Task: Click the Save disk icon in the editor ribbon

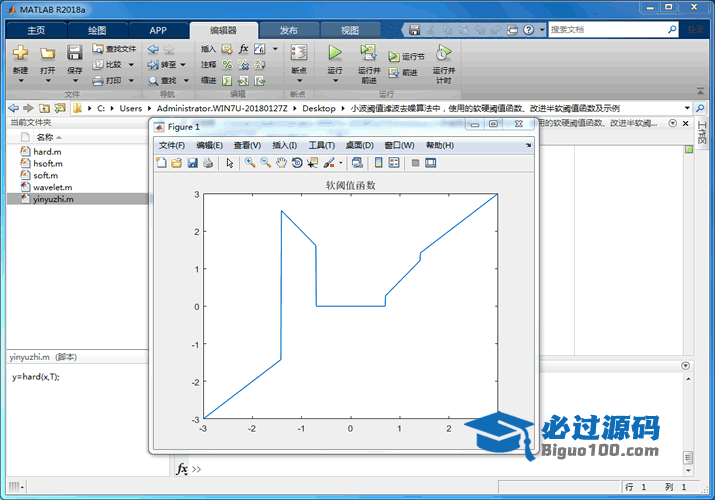Action: point(75,53)
